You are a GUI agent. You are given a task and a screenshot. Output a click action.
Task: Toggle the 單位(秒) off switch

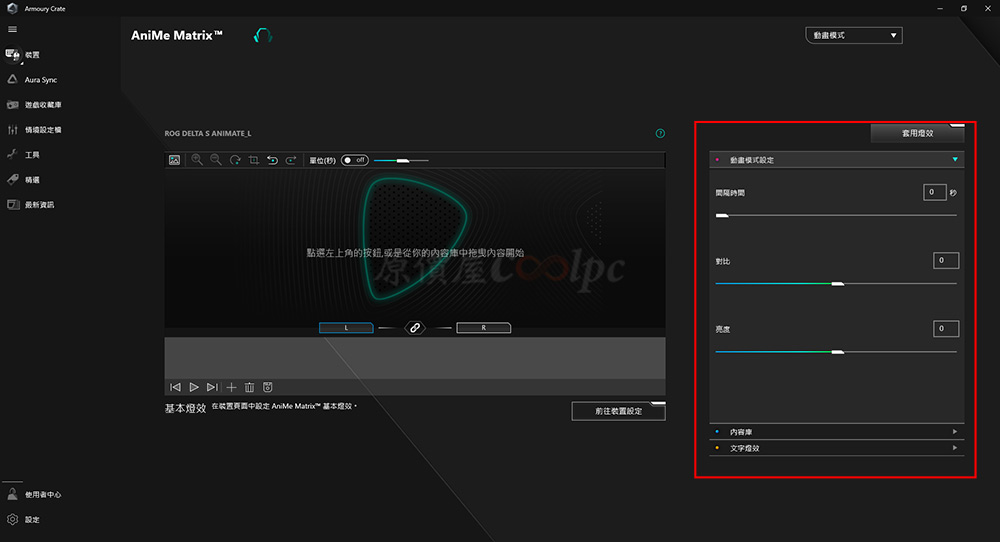355,160
